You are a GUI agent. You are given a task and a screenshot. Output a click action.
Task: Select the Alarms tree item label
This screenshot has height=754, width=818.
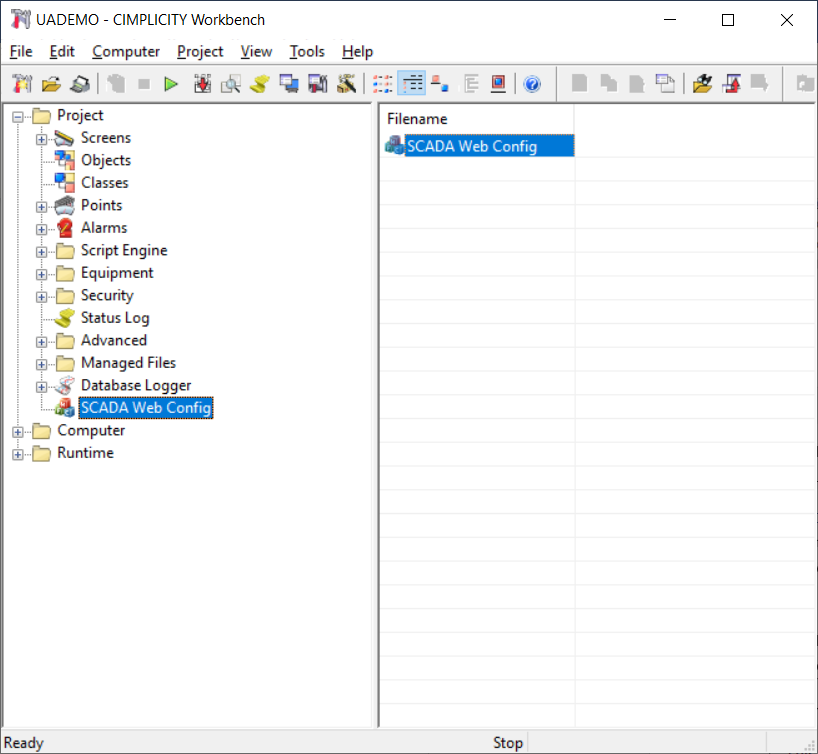point(104,228)
